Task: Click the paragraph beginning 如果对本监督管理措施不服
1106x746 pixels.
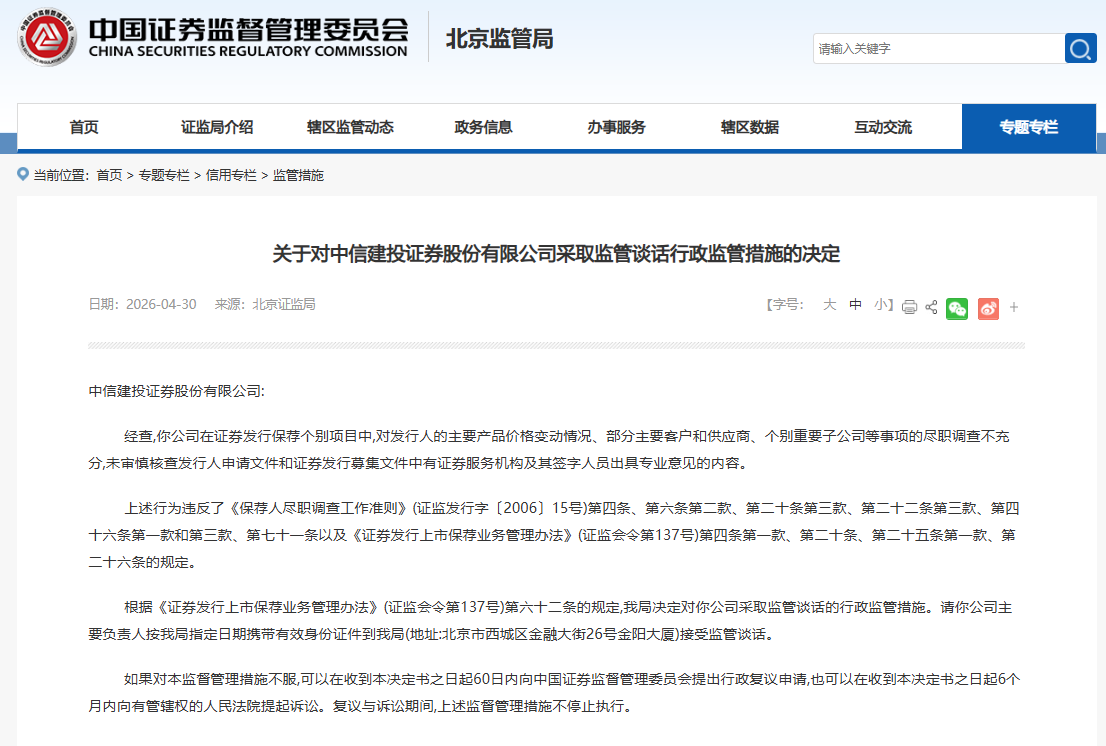Action: 556,692
